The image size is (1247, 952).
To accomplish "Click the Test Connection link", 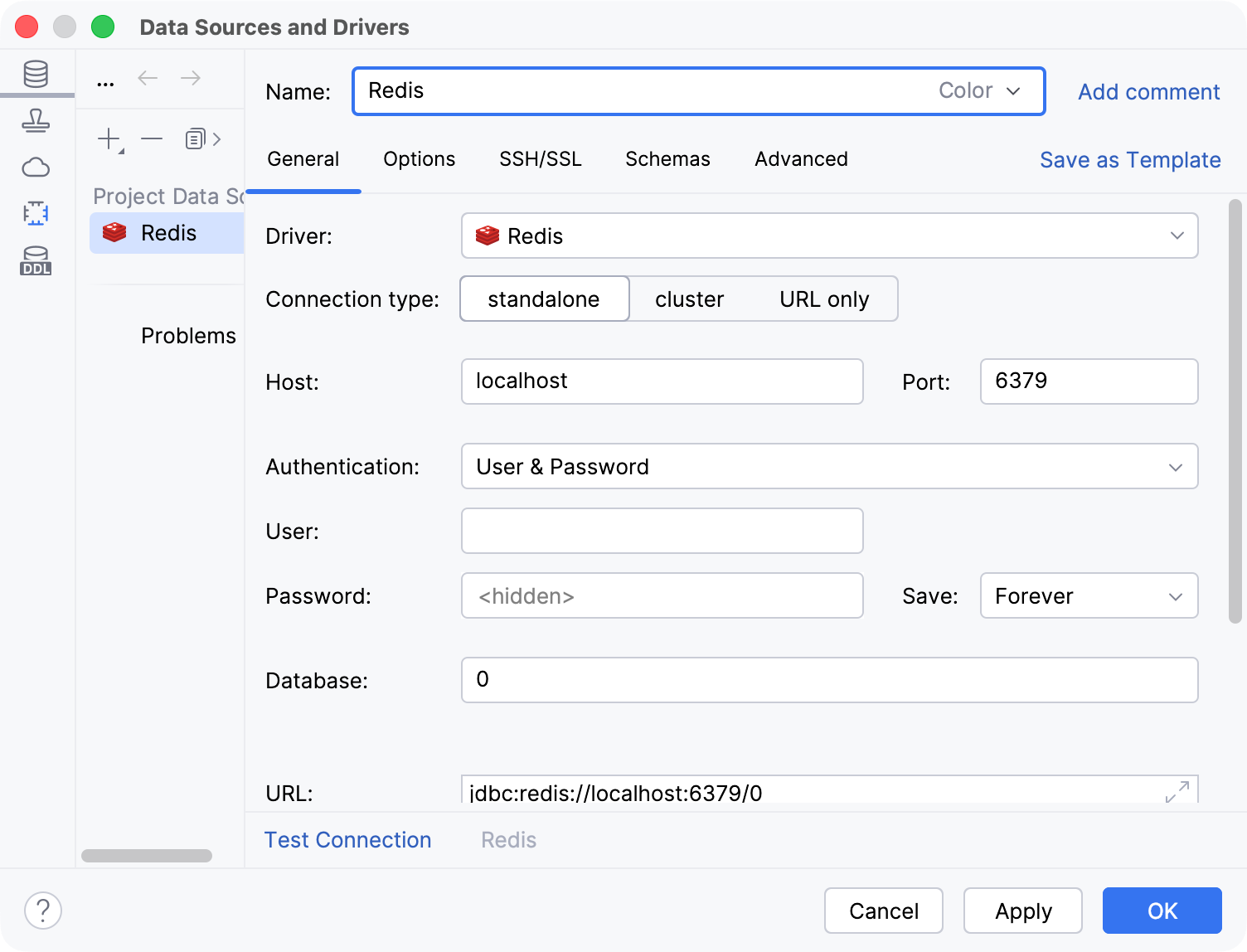I will [x=347, y=840].
